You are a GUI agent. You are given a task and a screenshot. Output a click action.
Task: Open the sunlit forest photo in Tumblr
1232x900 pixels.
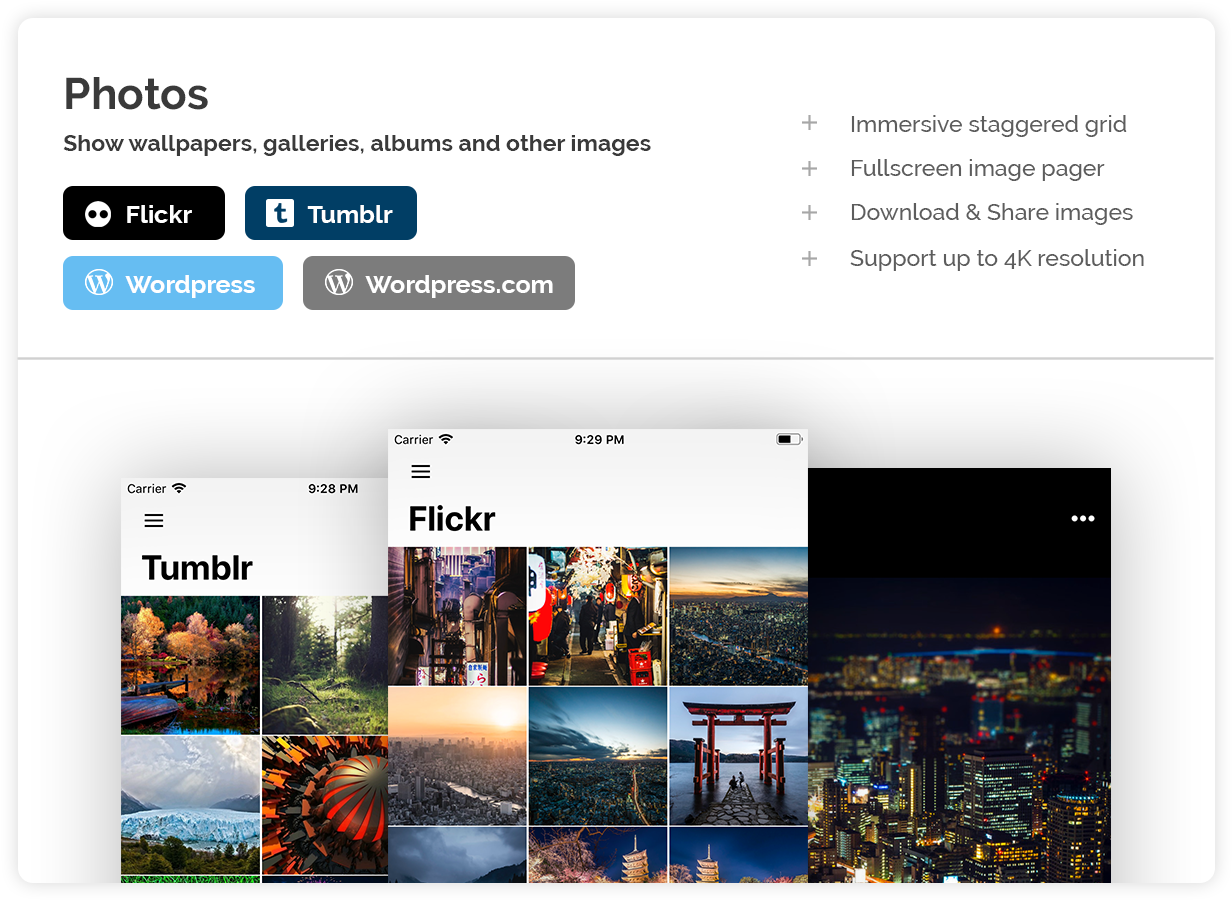click(325, 665)
